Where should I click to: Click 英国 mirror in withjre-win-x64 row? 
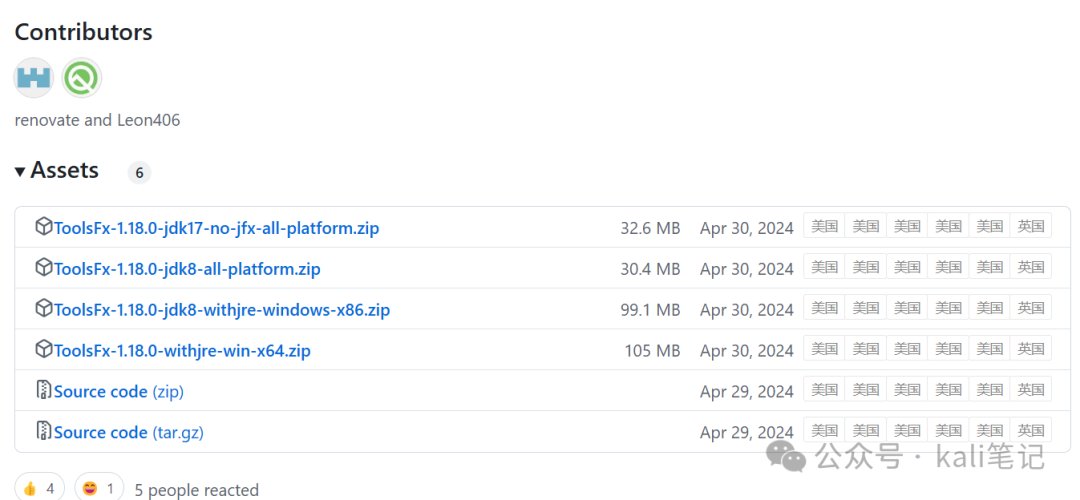coord(1030,348)
